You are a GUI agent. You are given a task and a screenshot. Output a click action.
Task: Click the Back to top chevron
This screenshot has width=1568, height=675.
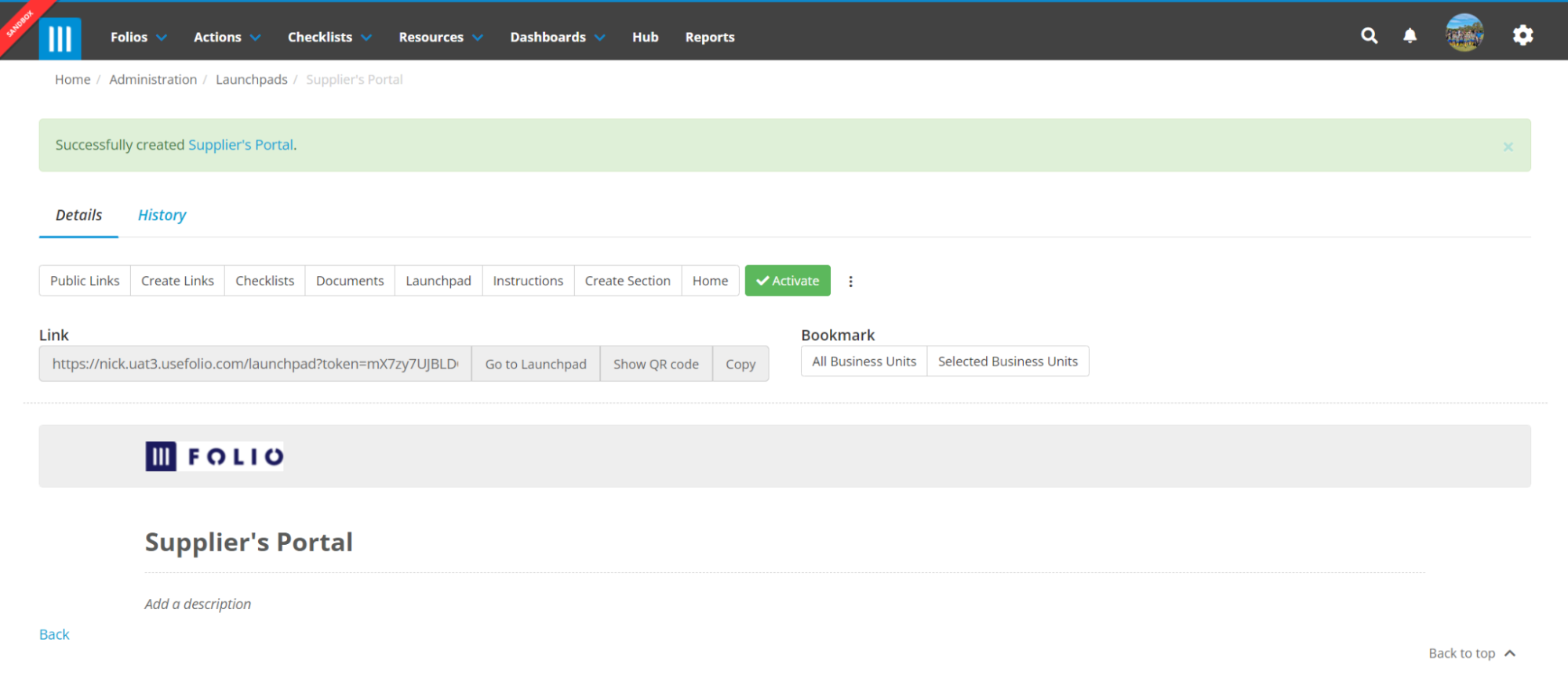(x=1510, y=653)
